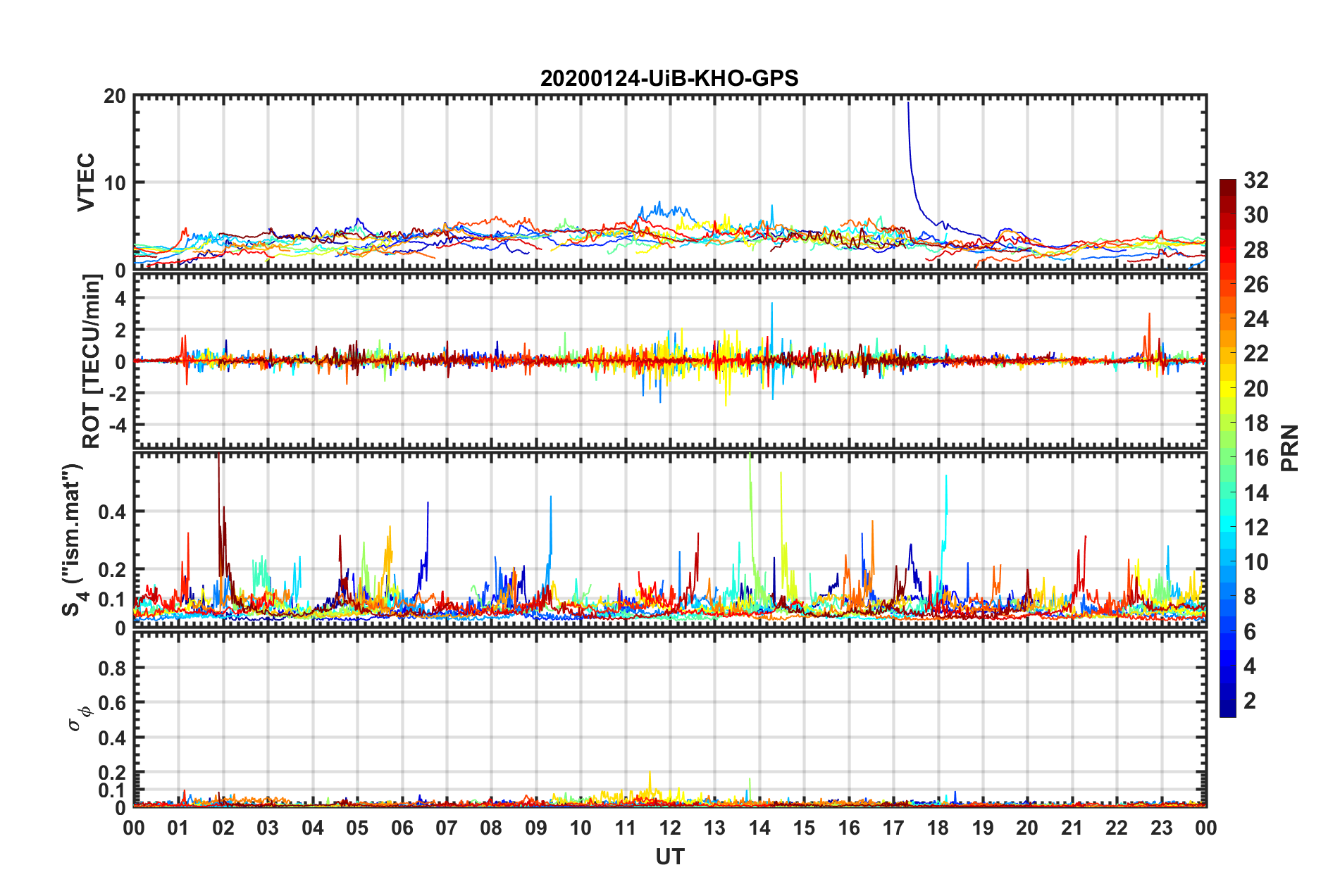This screenshot has width=1340, height=896.
Task: Click the 16 tick on PRN colorbar
Action: click(x=1255, y=458)
